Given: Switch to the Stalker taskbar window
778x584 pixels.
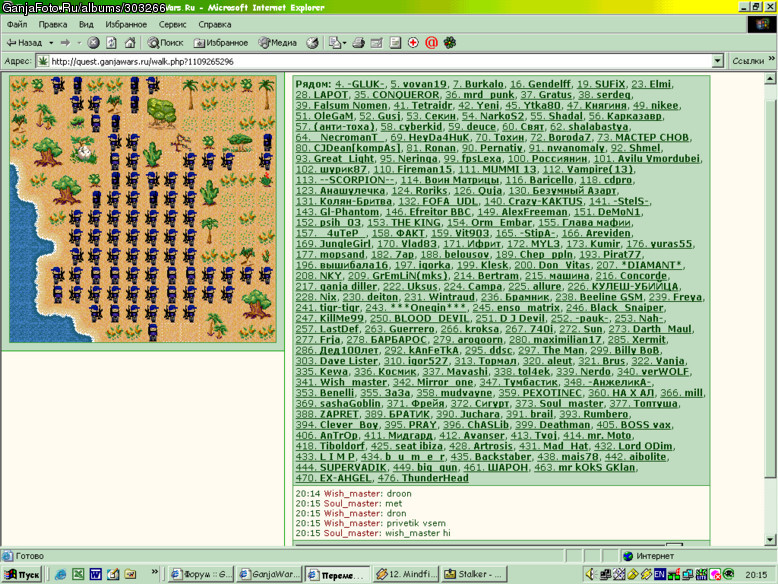Looking at the screenshot, I should (x=473, y=575).
